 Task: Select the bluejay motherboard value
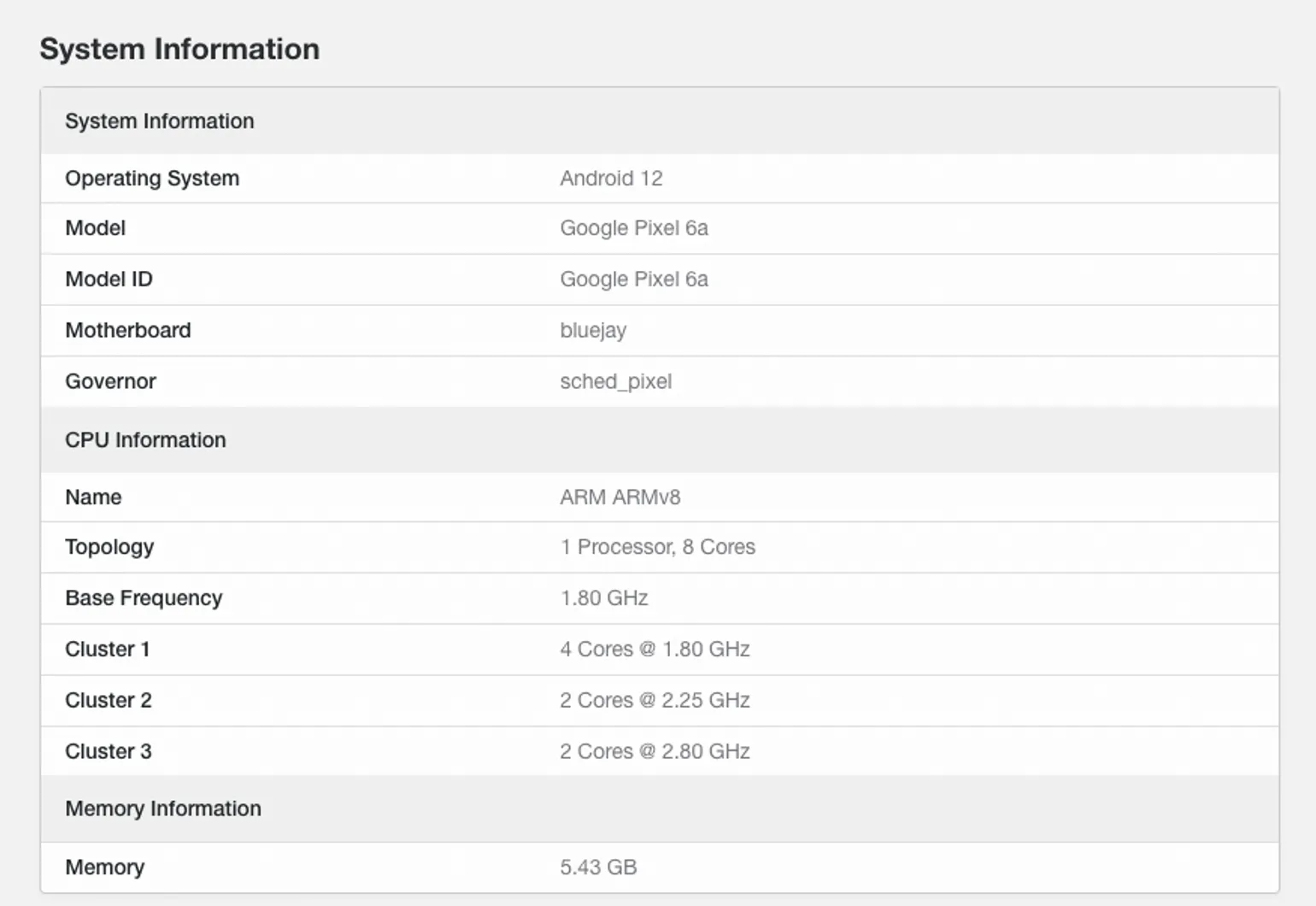tap(593, 331)
